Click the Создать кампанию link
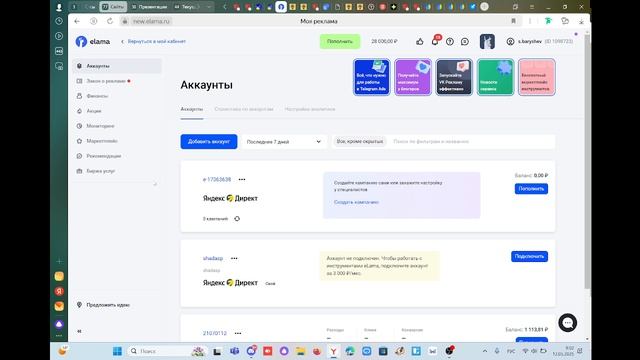640x360 pixels. click(x=356, y=202)
